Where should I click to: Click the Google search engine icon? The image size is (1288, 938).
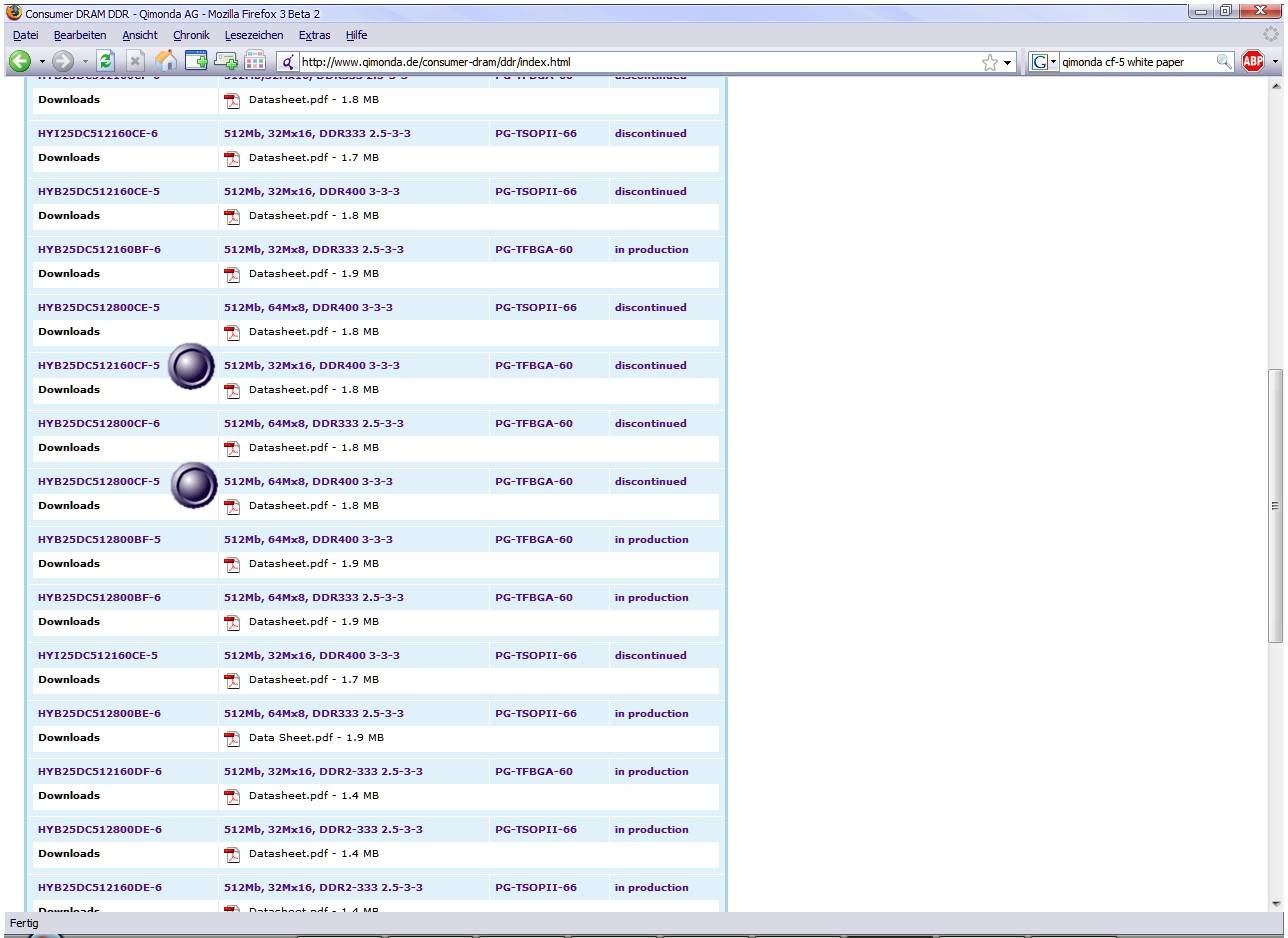click(1039, 62)
